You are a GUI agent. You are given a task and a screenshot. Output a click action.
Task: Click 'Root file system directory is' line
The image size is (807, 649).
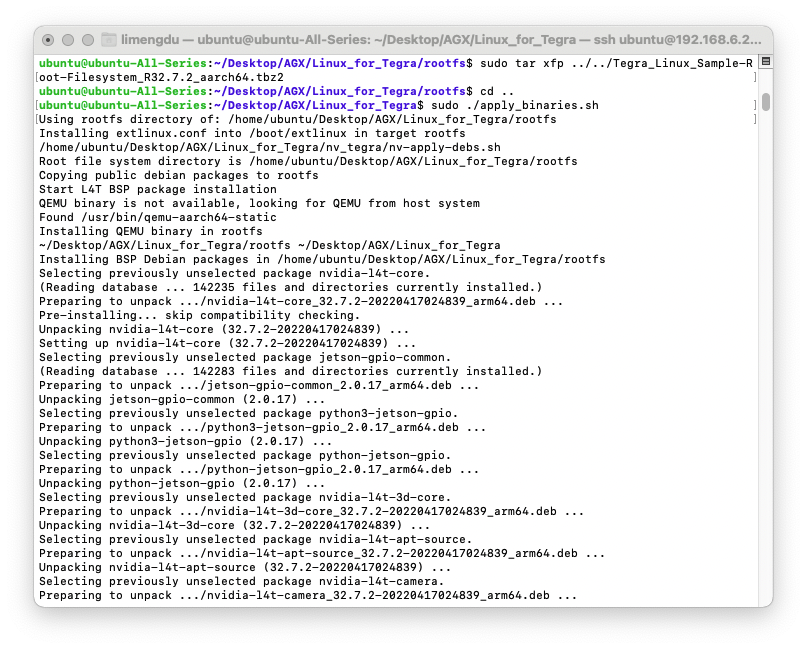308,161
